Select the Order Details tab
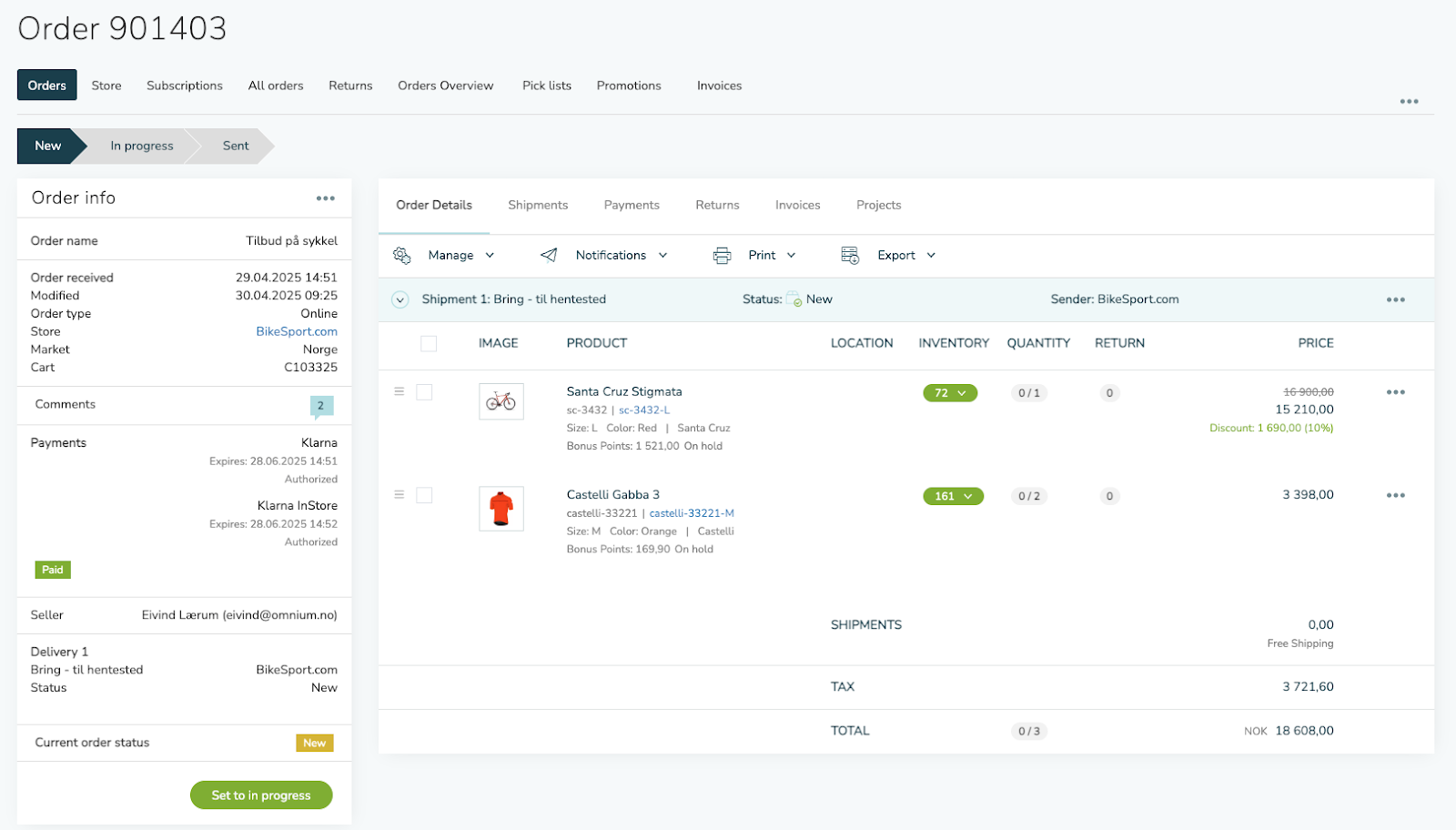 434,206
